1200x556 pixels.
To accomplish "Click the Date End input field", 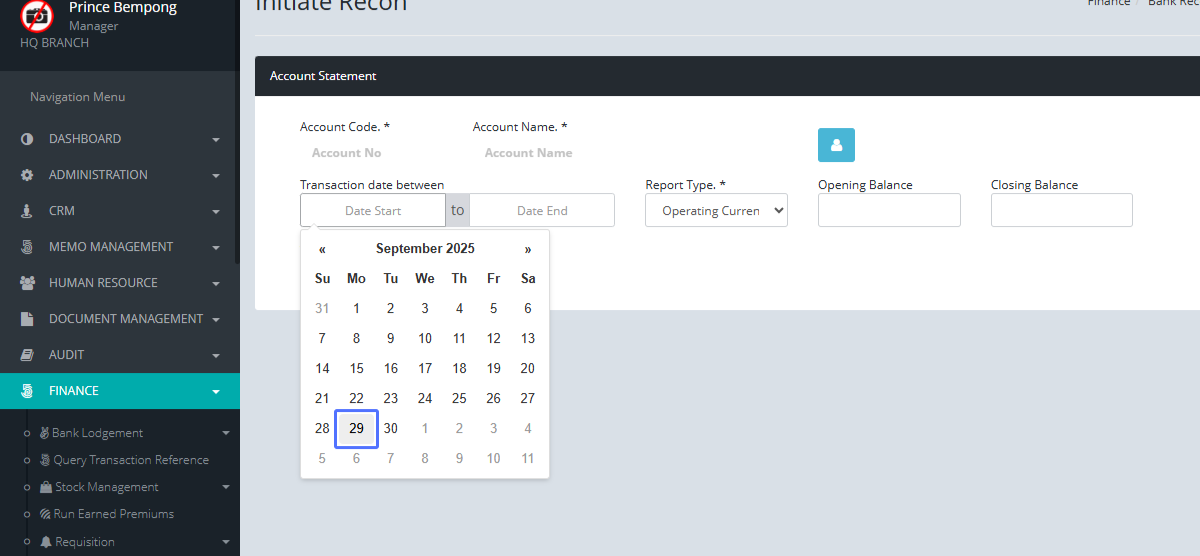I will pos(542,211).
